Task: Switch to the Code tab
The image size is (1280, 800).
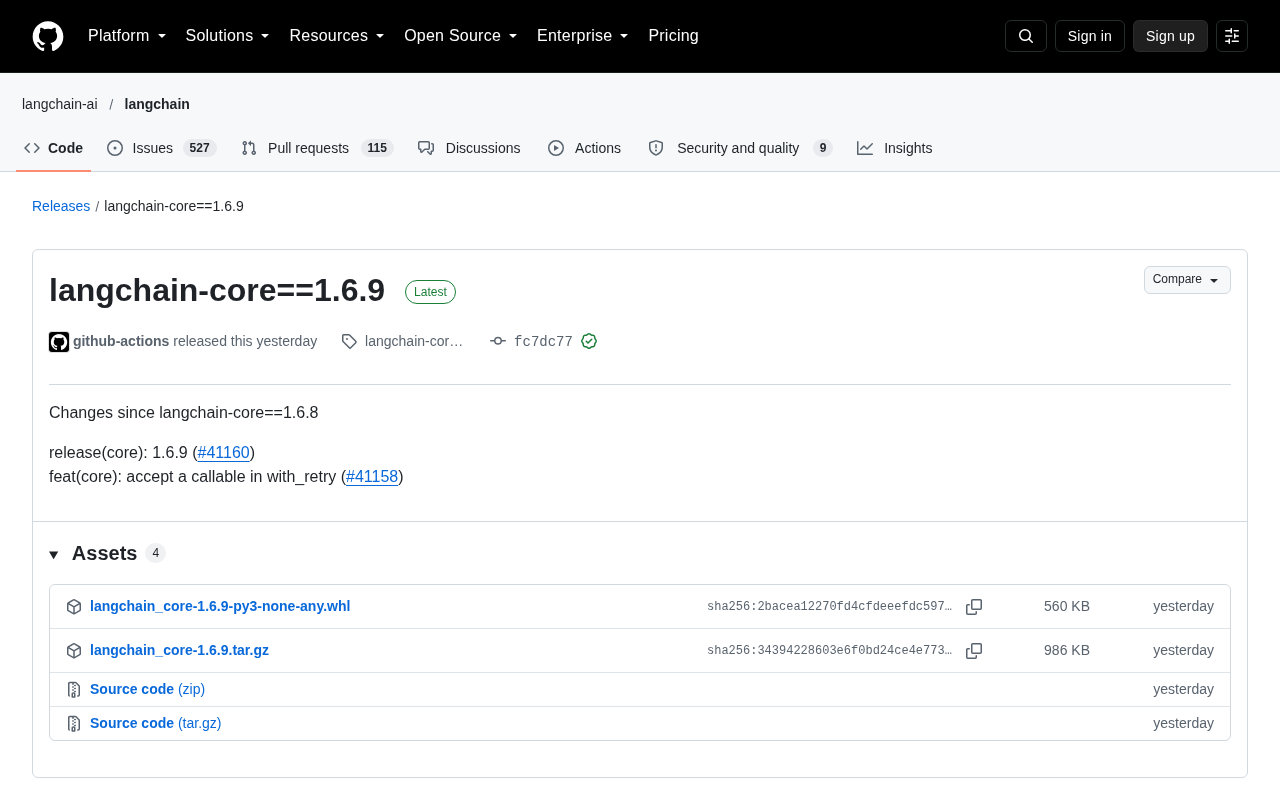Action: point(54,148)
